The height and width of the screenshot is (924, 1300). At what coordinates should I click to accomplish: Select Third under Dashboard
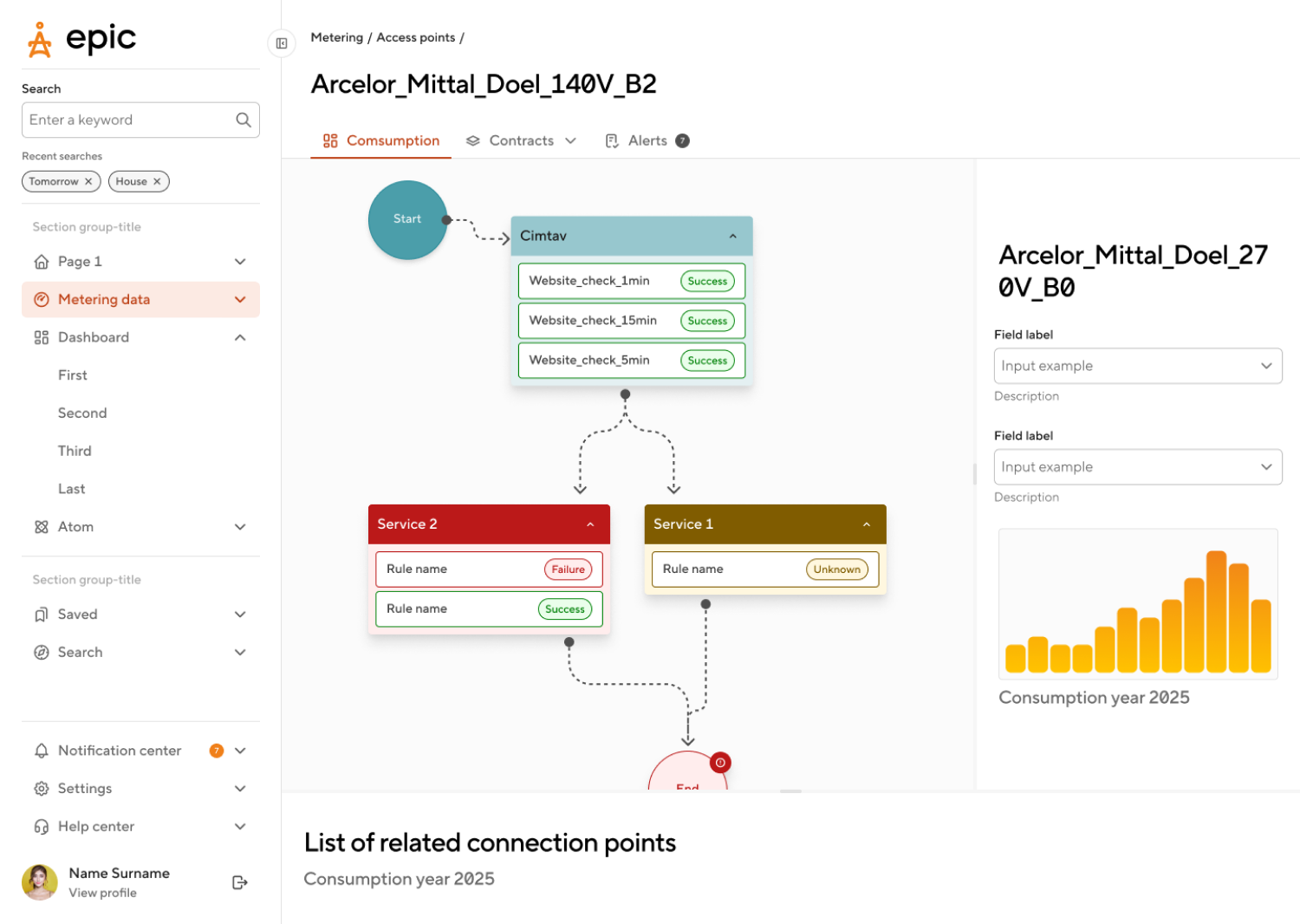tap(75, 452)
